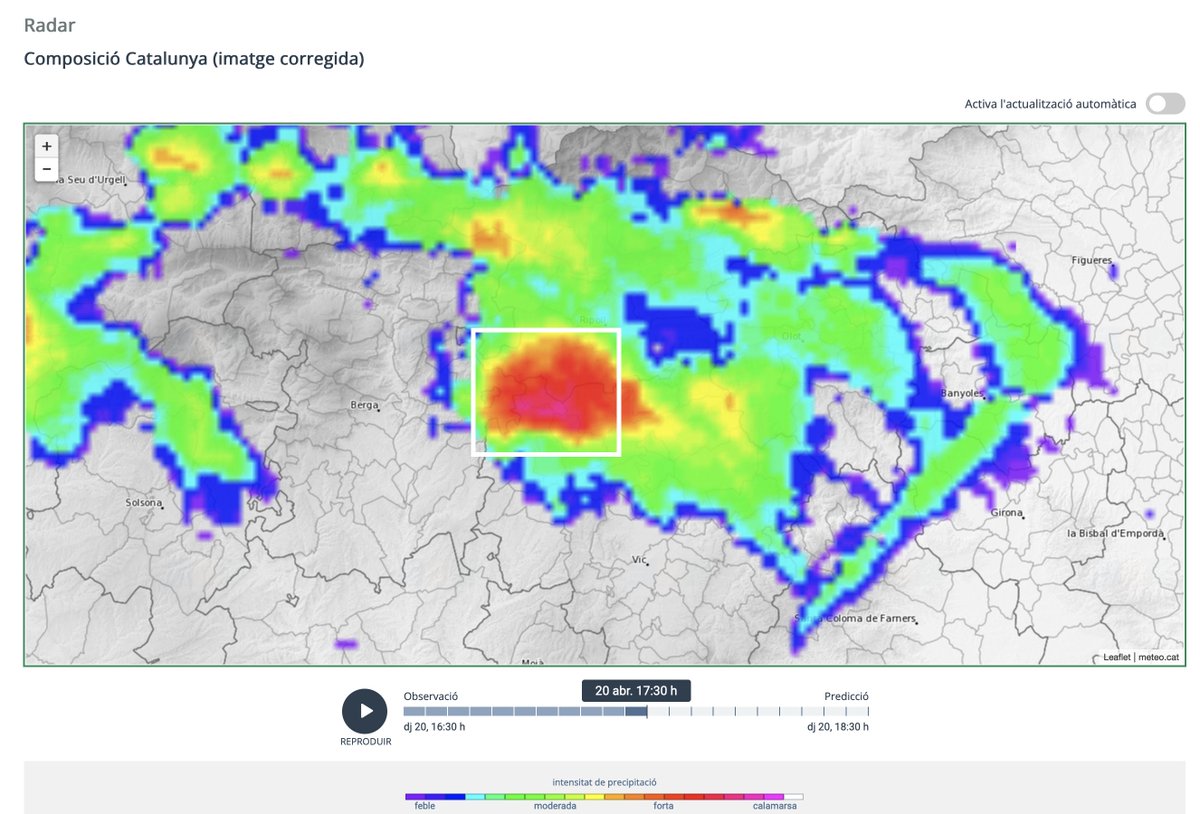Start radar animation with the play button
This screenshot has height=814, width=1200.
click(365, 711)
